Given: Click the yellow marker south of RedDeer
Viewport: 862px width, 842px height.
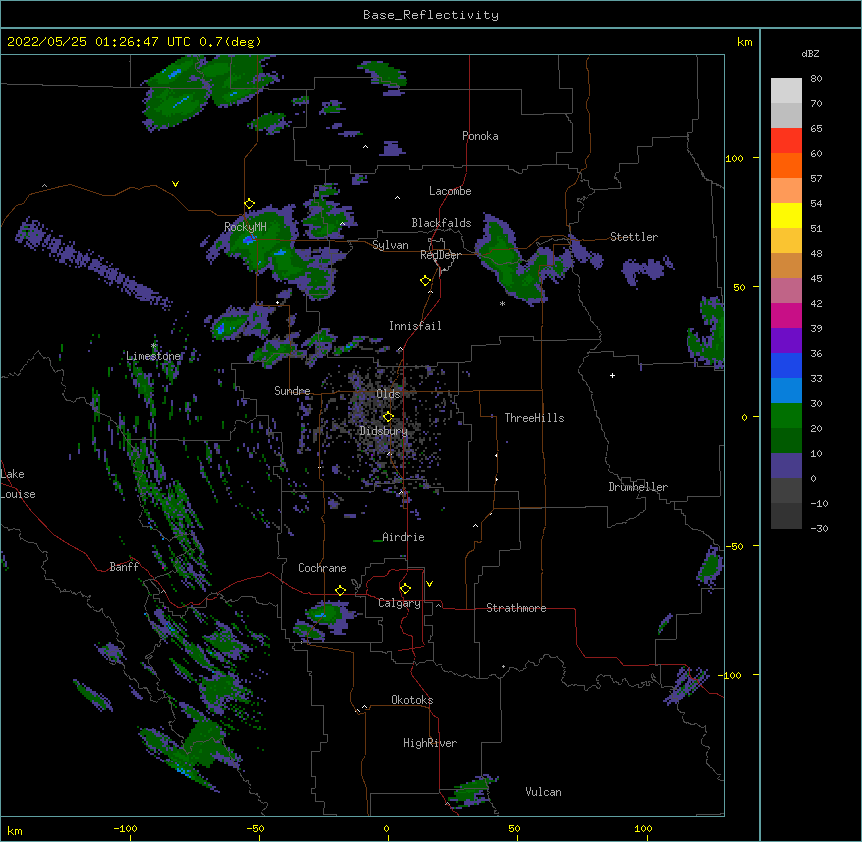Looking at the screenshot, I should (425, 281).
